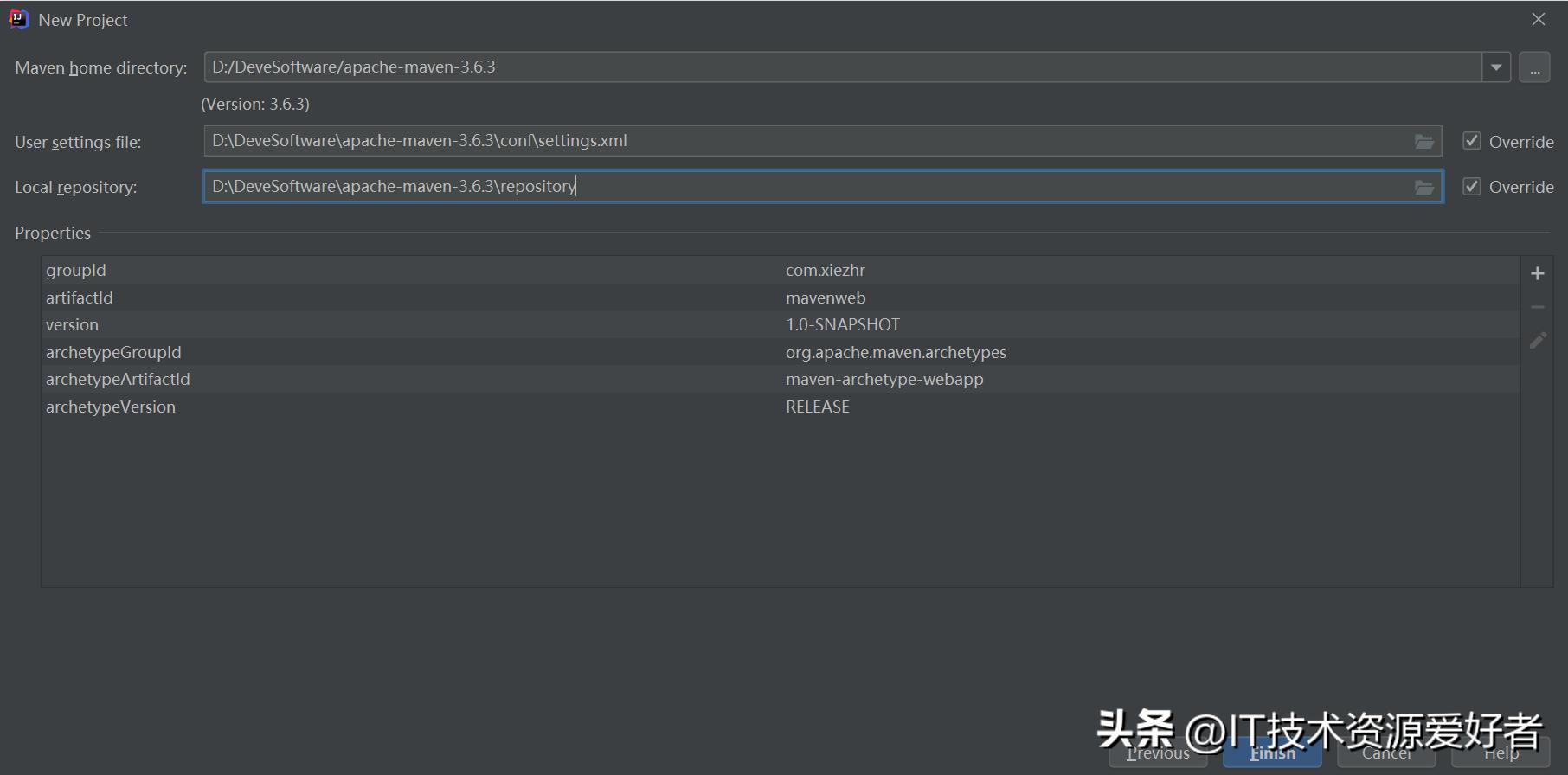Click the remove property minus icon

click(x=1537, y=307)
